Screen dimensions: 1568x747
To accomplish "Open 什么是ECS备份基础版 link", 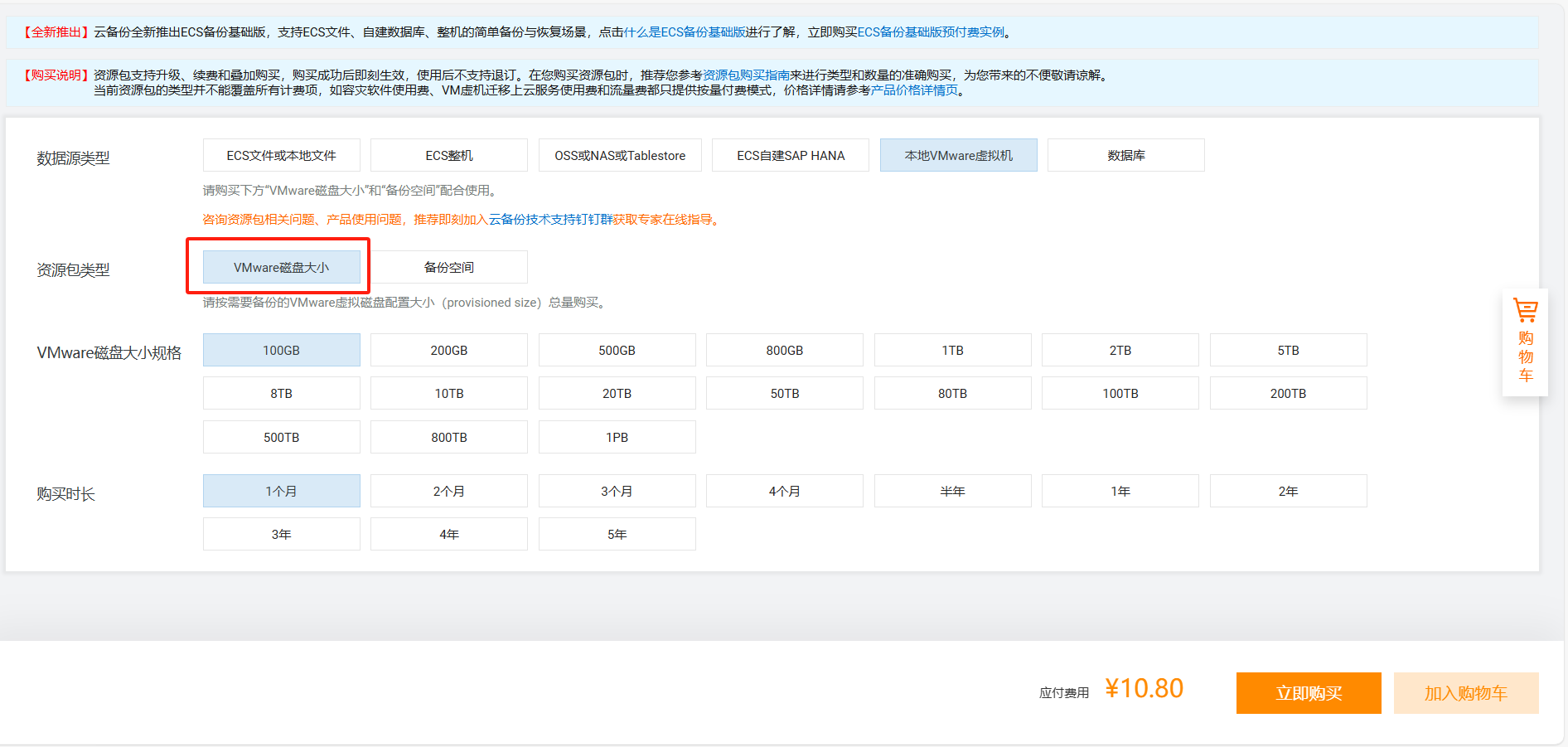I will click(x=685, y=32).
